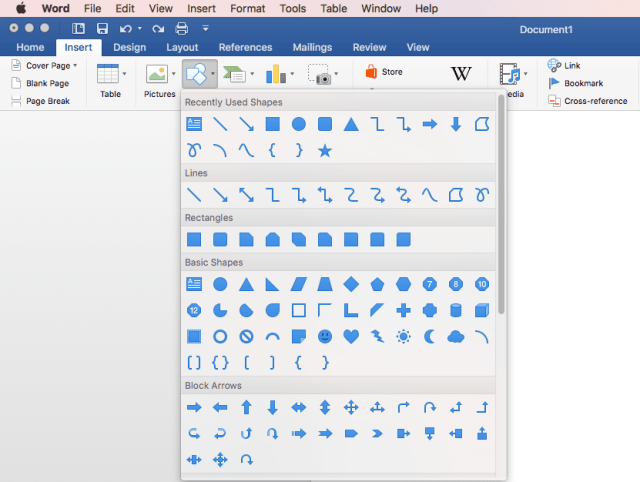
Task: Insert the heart shape from Basic Shapes
Action: pos(350,336)
